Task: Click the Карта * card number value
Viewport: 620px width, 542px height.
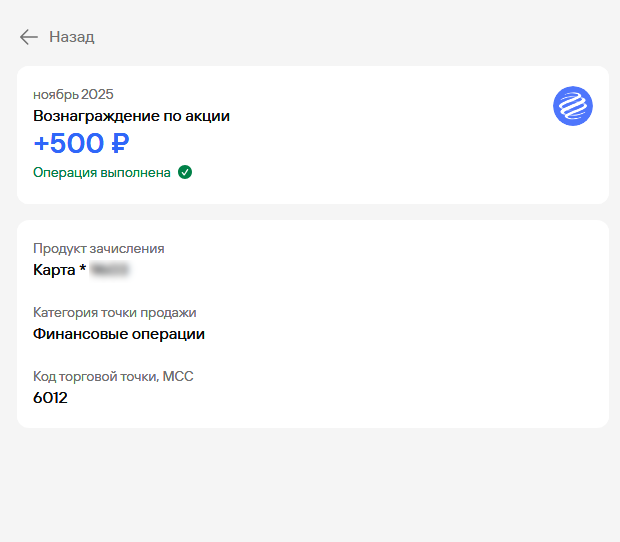Action: point(81,270)
